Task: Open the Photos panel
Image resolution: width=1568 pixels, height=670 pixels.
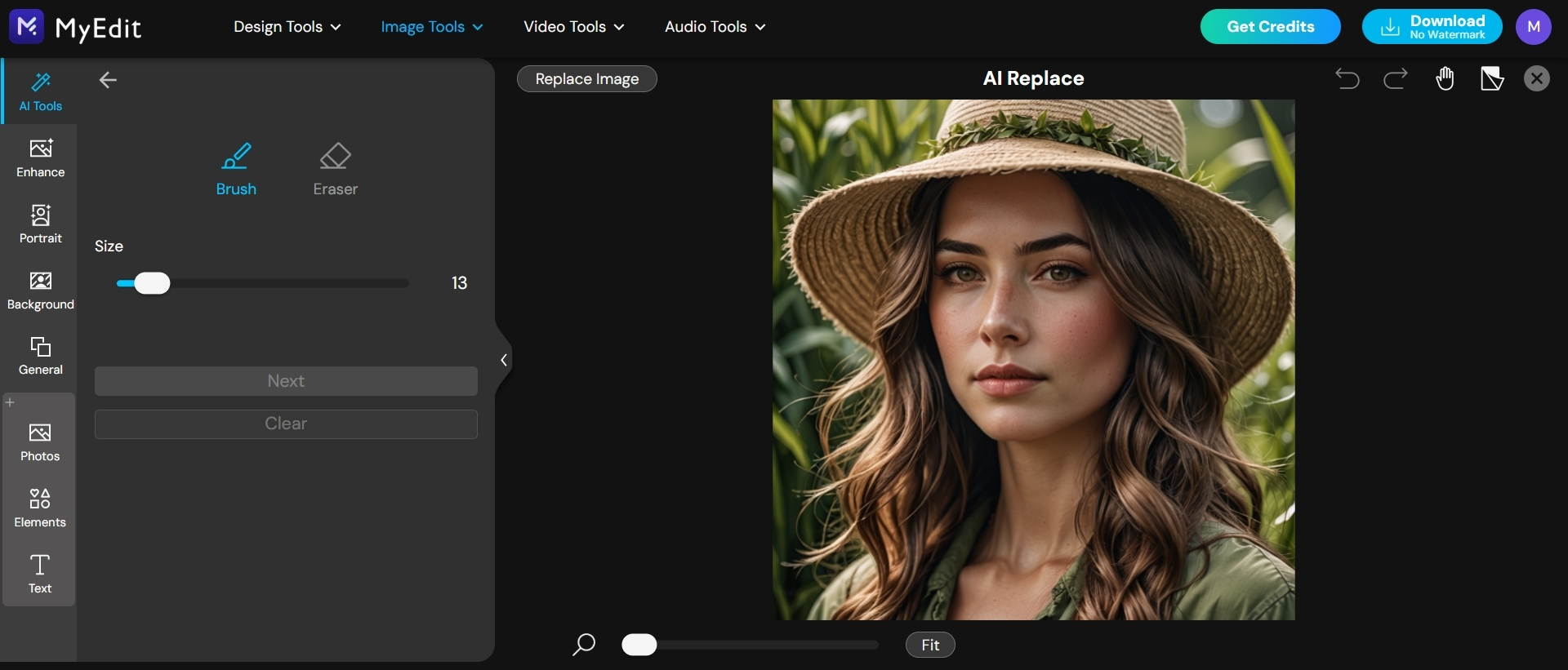Action: point(40,442)
